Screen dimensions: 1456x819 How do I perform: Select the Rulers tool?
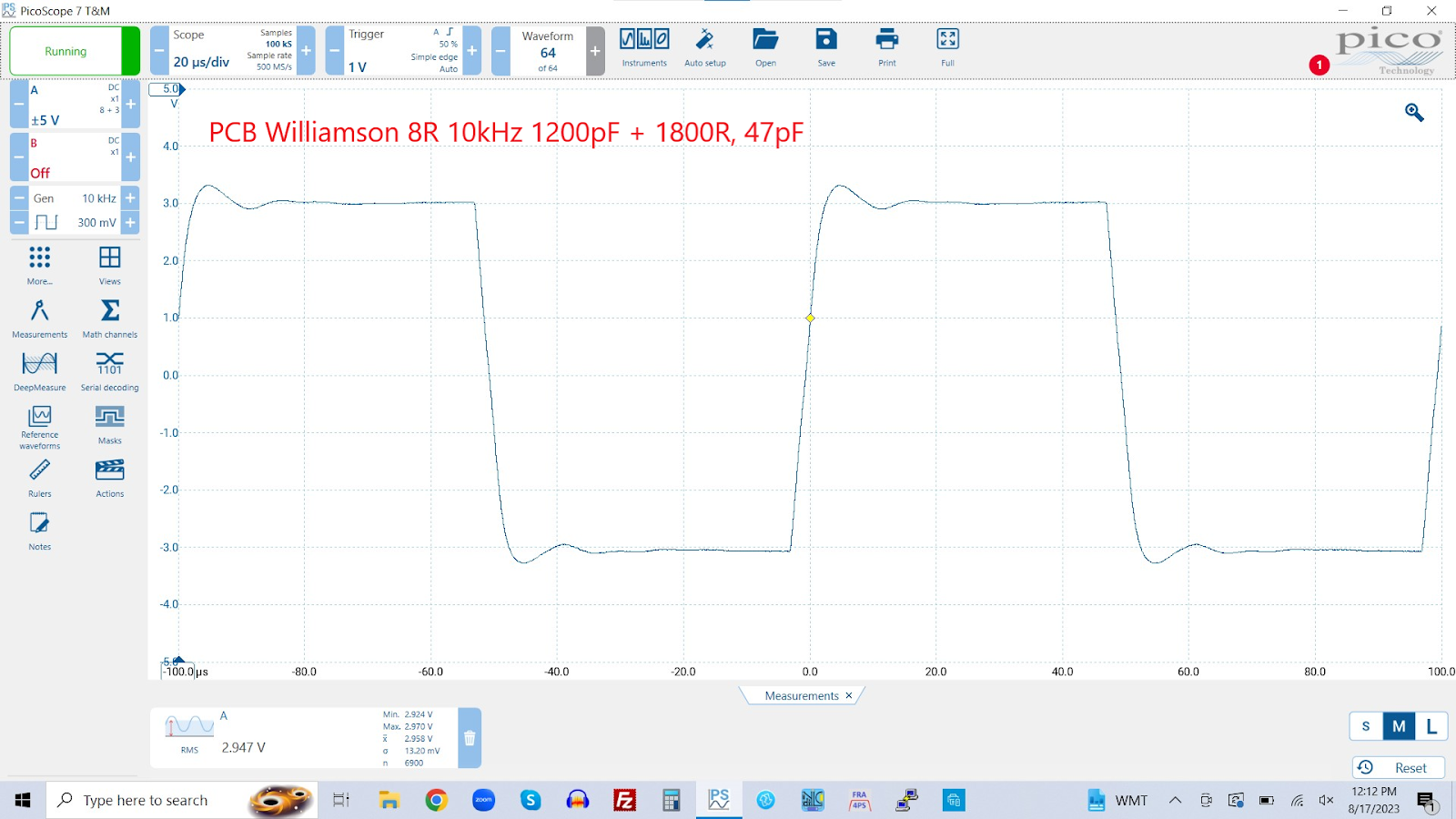39,478
